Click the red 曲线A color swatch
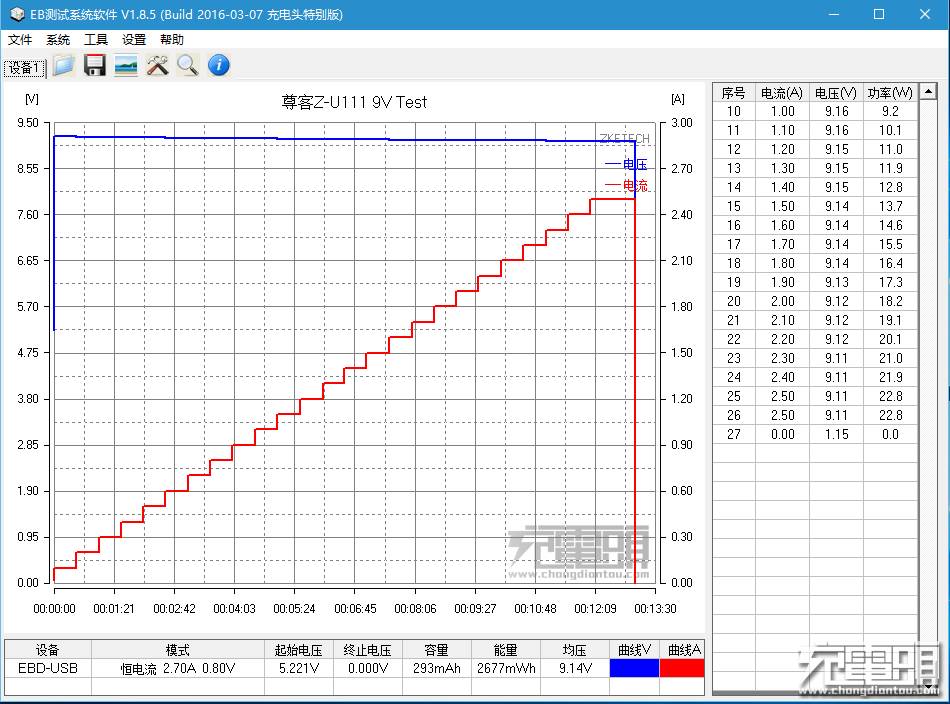950x704 pixels. pos(682,668)
